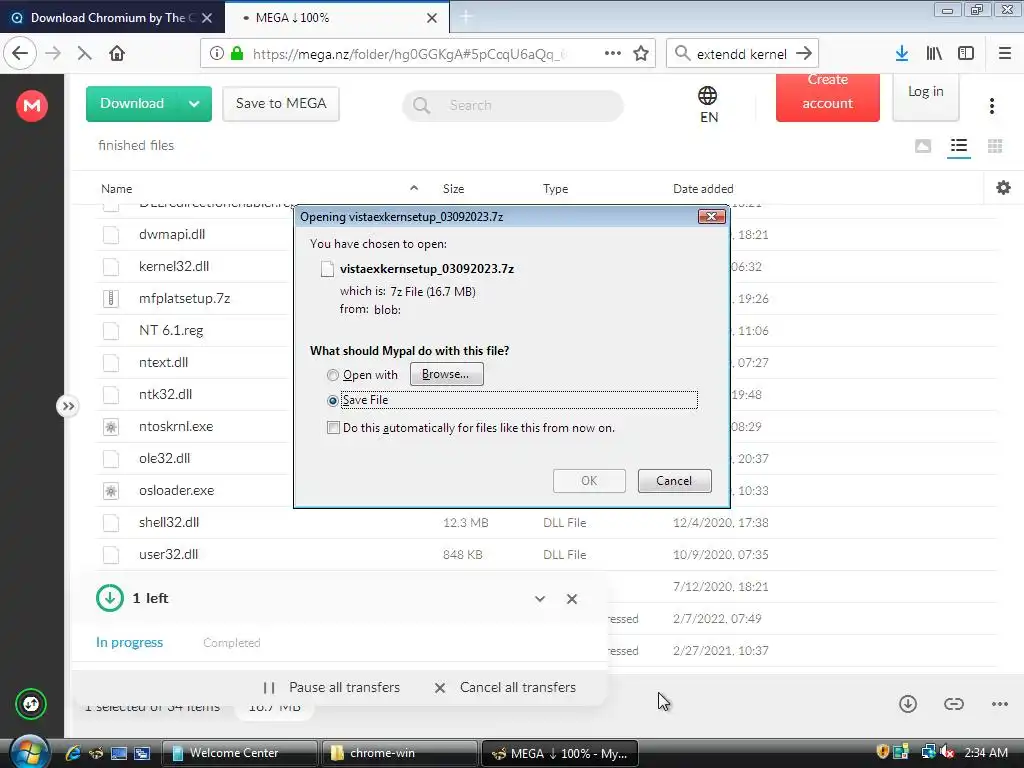Cancel all transfers

(505, 688)
